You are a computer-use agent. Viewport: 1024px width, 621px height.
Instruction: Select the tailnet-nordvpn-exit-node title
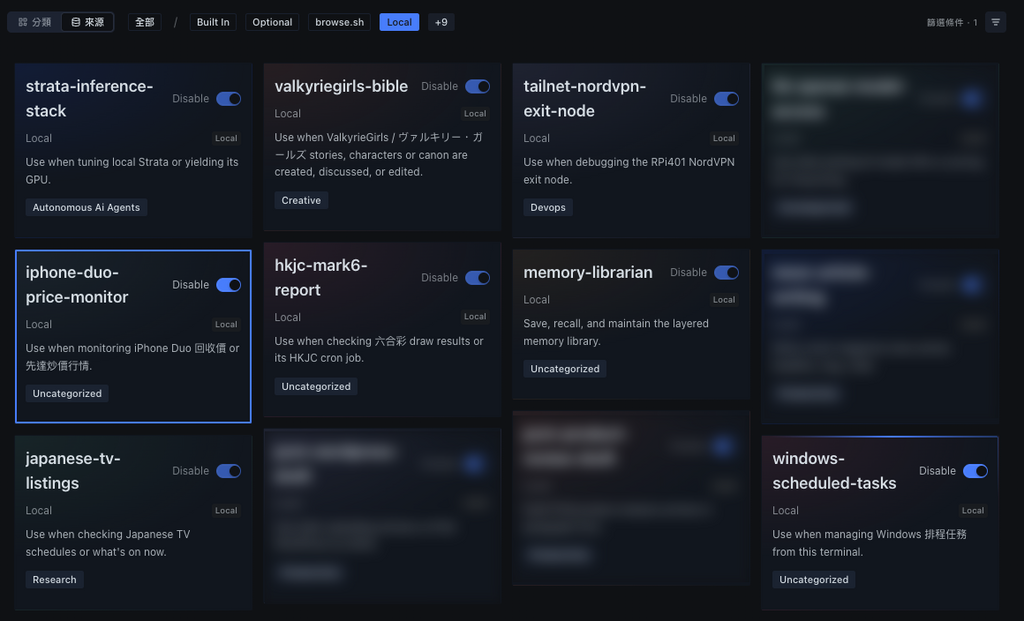(x=584, y=99)
